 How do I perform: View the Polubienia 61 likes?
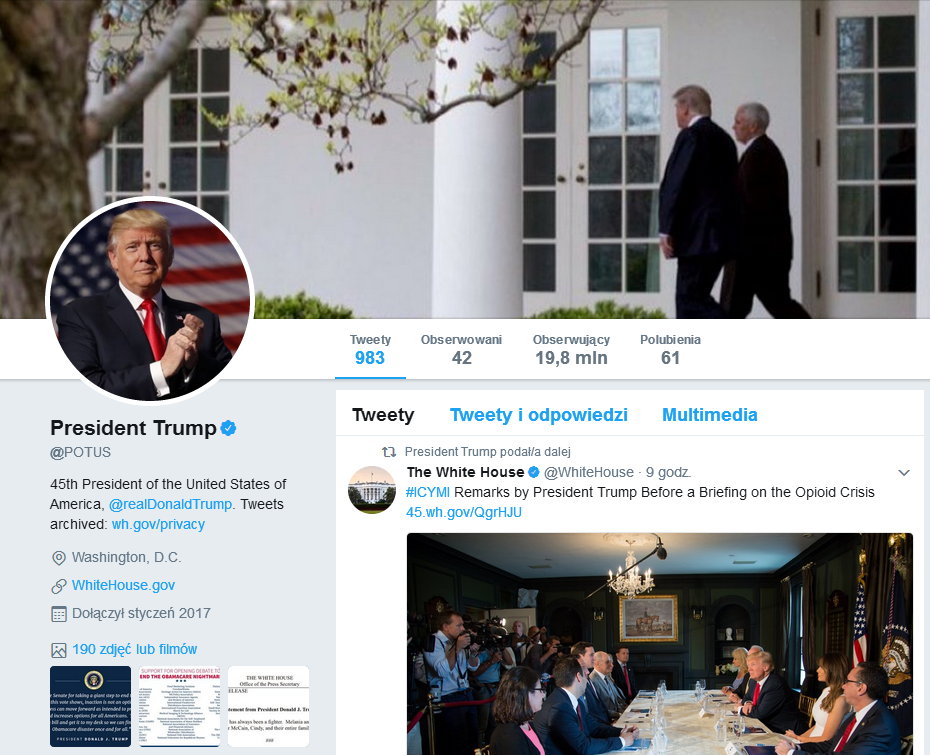670,349
